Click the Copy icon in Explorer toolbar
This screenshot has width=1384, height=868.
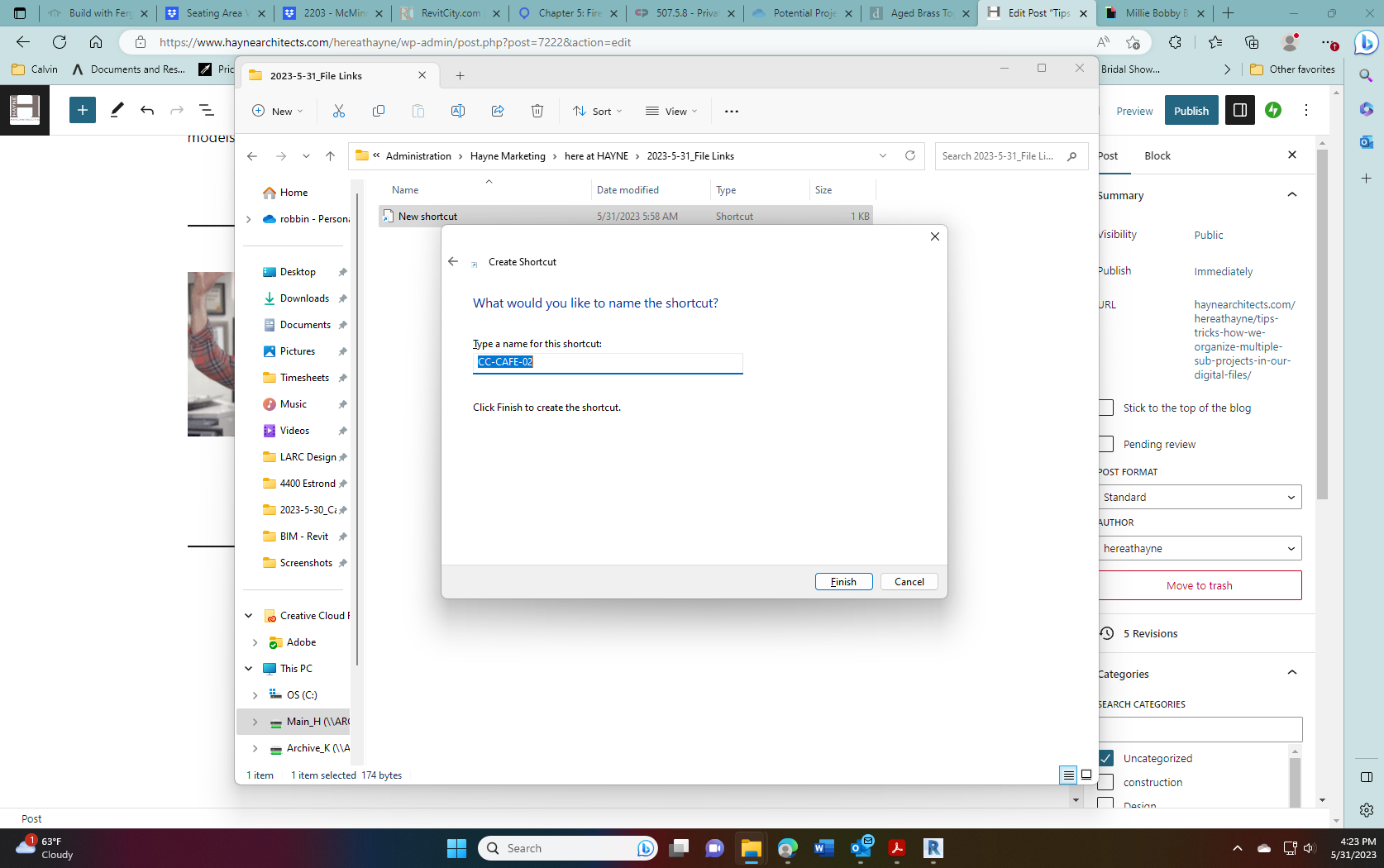(379, 112)
